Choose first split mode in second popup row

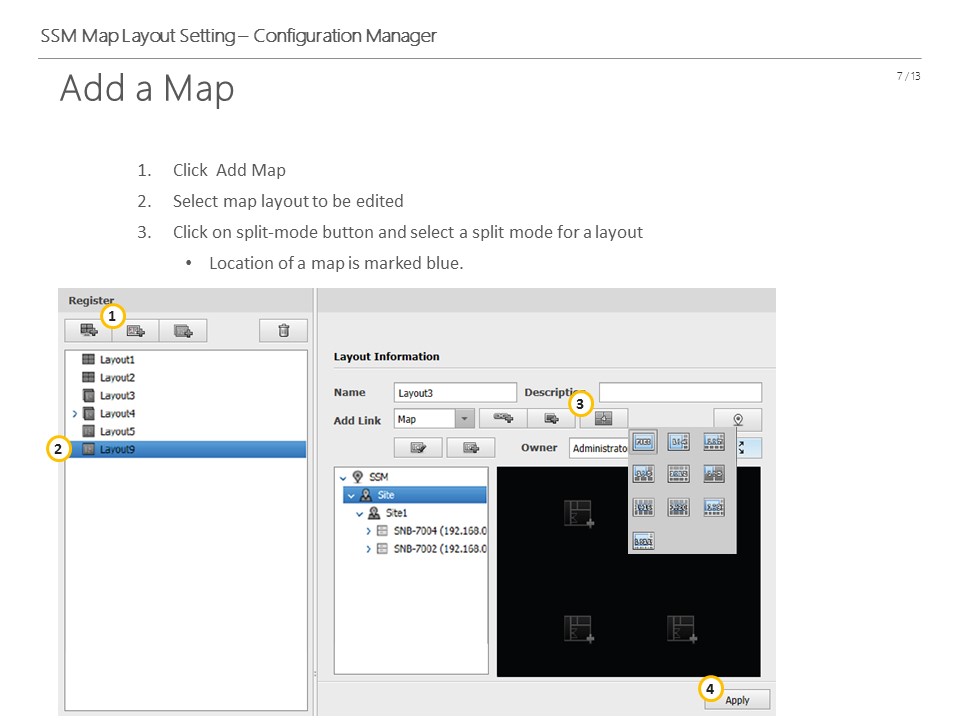pos(643,474)
